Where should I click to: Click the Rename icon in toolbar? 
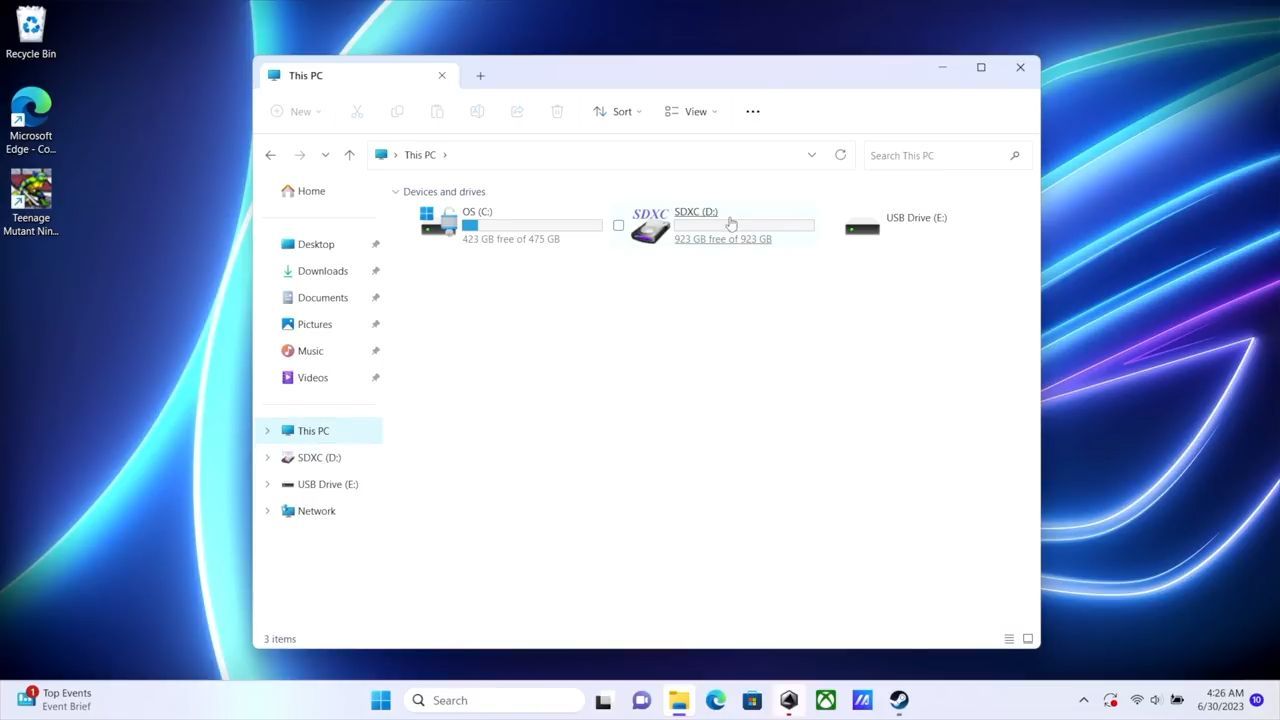pos(477,111)
